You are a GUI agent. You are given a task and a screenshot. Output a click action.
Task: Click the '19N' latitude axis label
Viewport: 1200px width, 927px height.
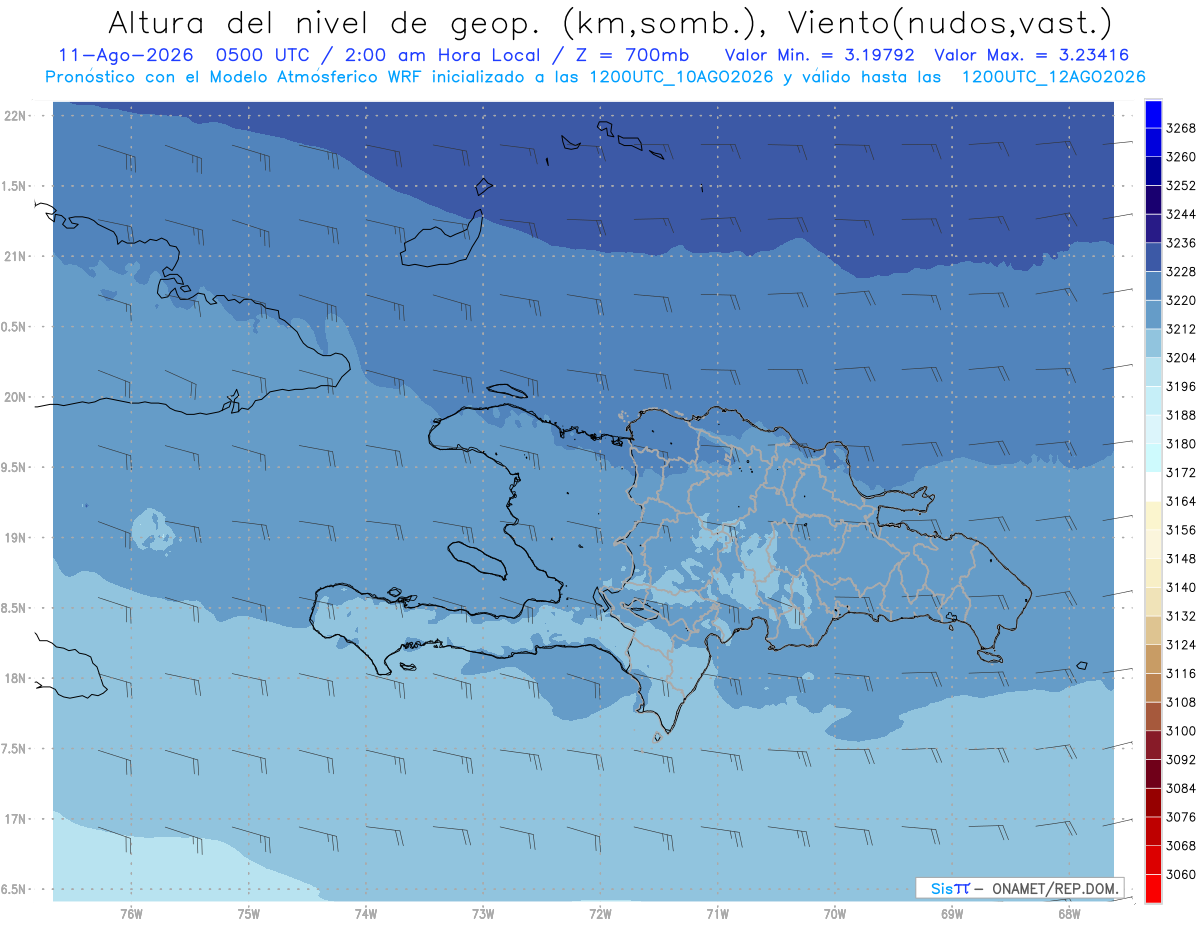pos(16,538)
